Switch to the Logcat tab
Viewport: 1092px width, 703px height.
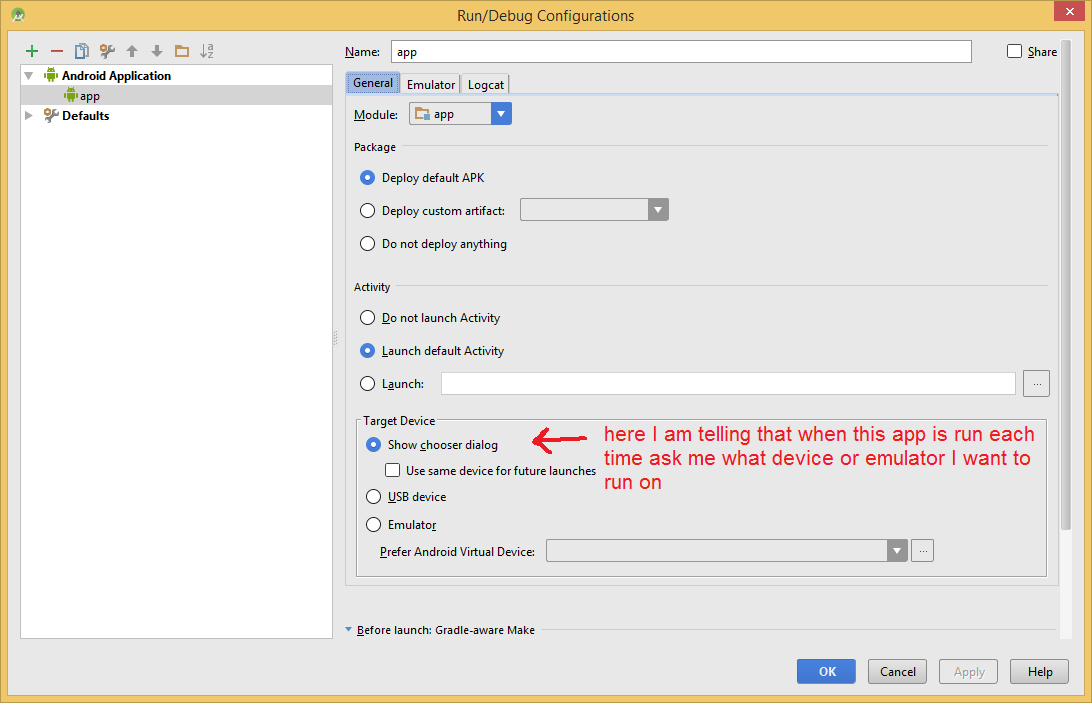pyautogui.click(x=486, y=85)
